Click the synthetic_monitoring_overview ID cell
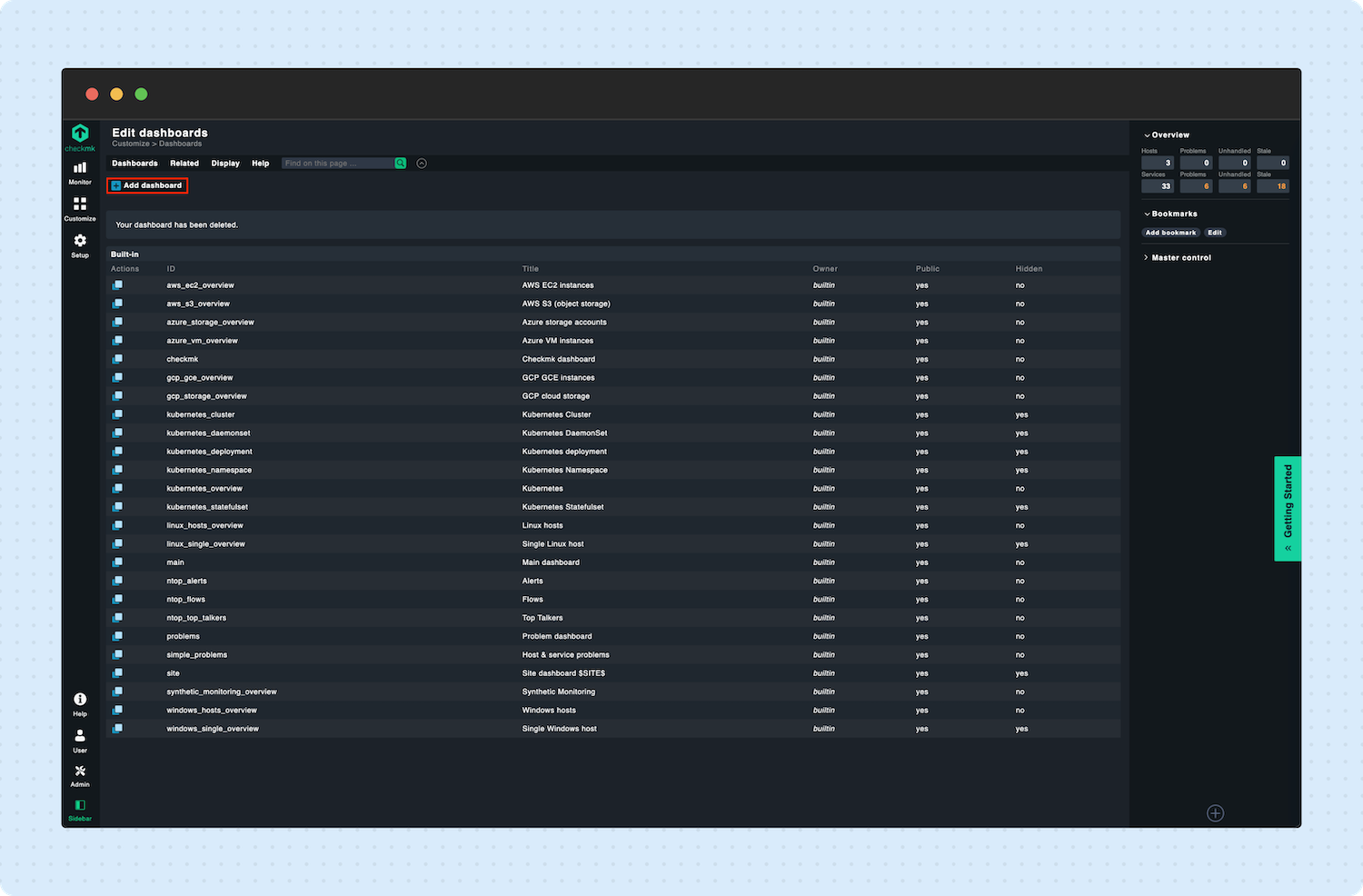1363x896 pixels. coord(222,692)
